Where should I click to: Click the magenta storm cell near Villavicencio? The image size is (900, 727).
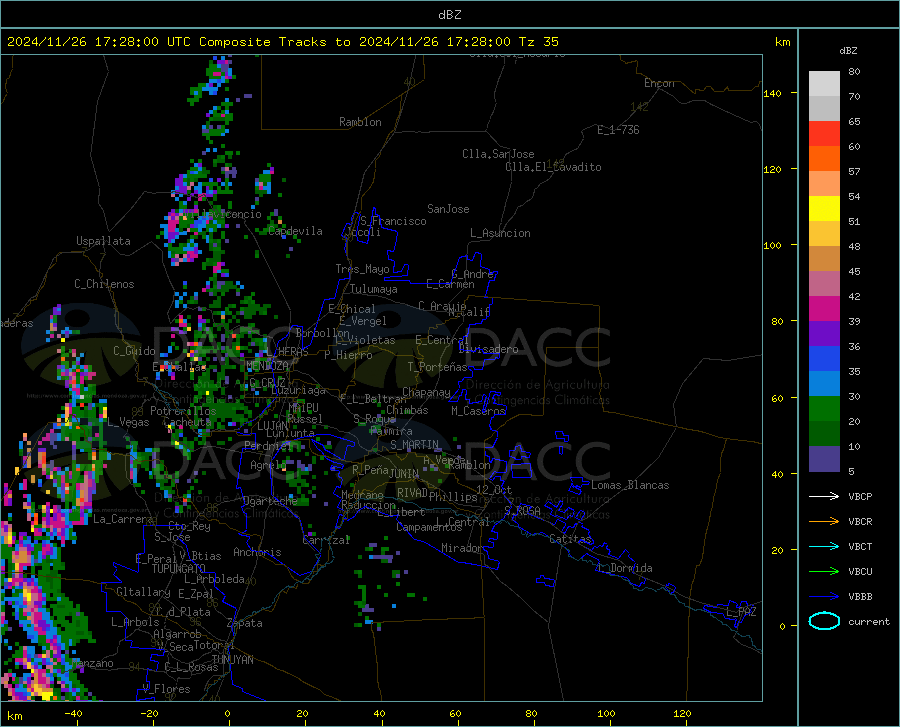pyautogui.click(x=172, y=225)
